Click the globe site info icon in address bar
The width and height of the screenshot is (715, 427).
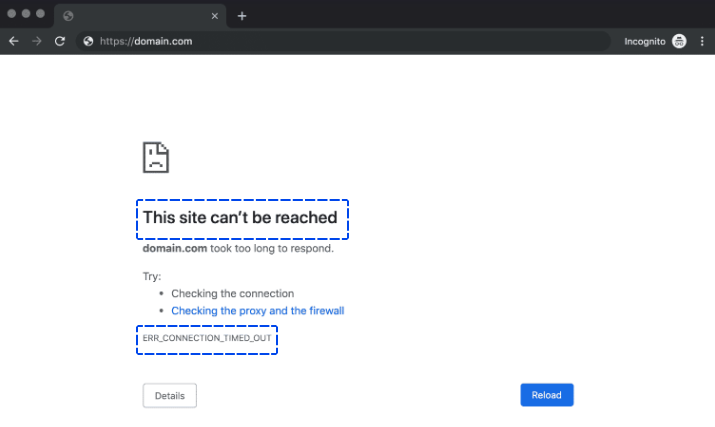pyautogui.click(x=88, y=41)
